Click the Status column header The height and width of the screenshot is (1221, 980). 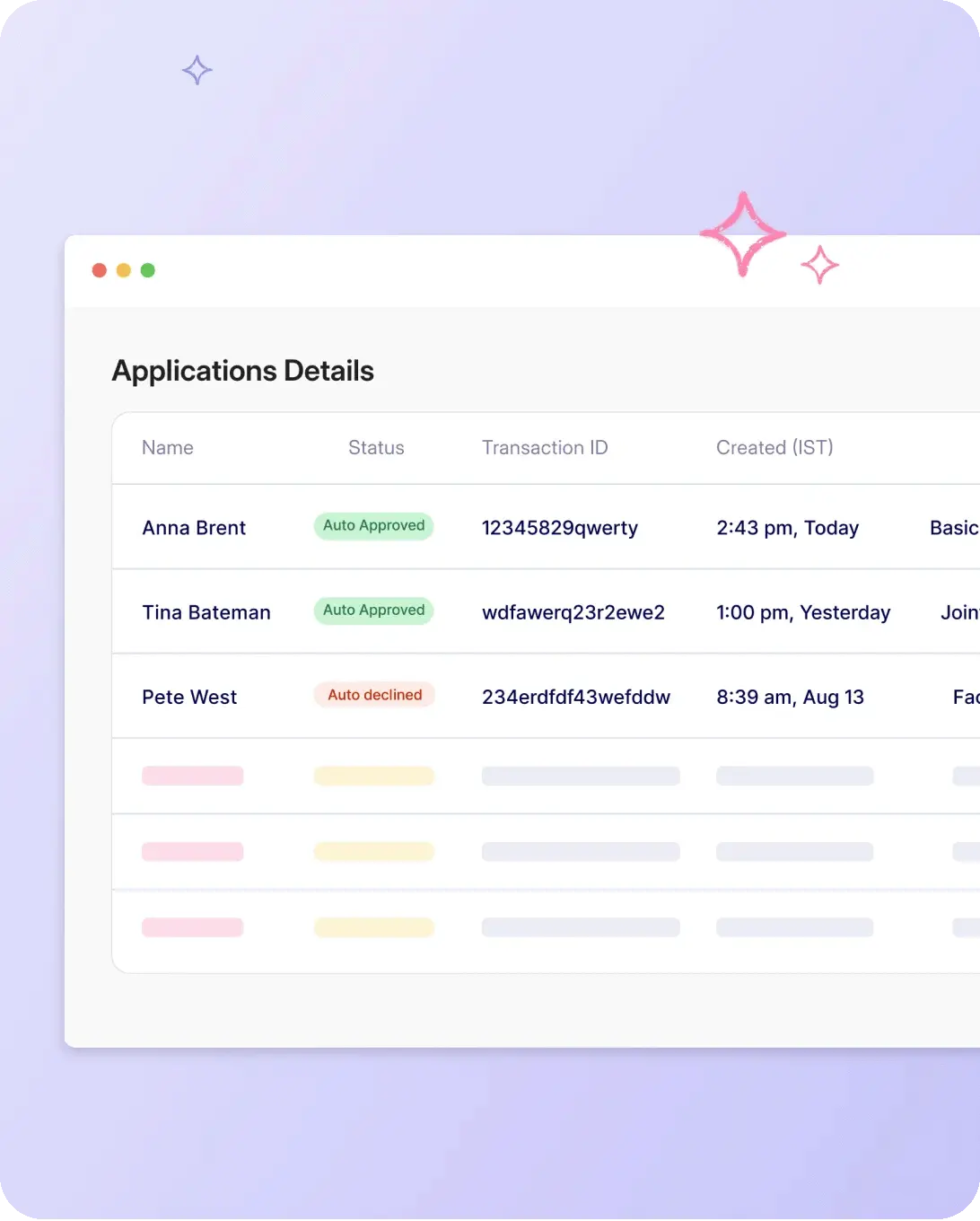click(x=376, y=447)
